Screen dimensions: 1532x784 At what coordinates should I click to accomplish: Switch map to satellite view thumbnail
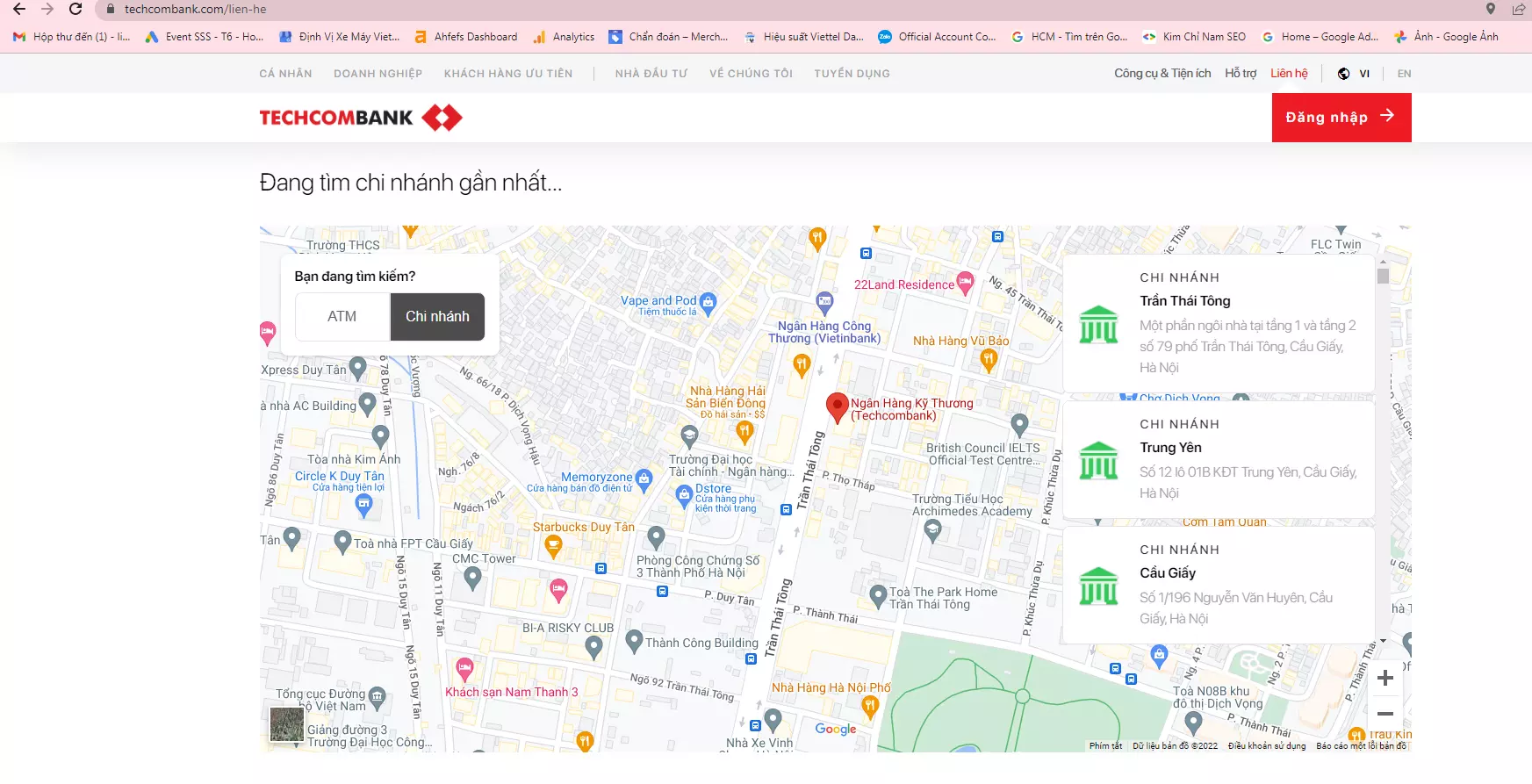[287, 724]
